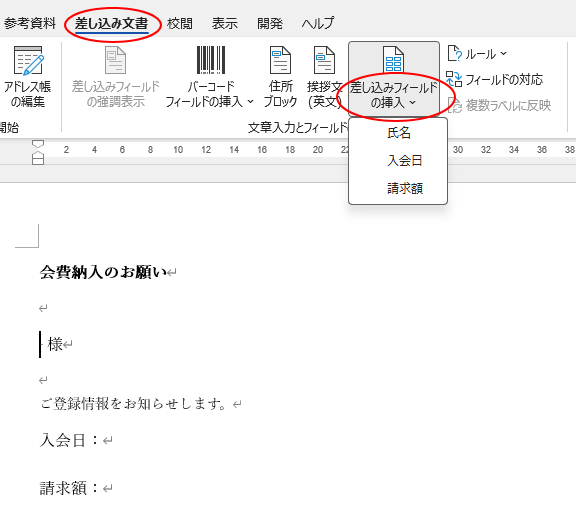Click the アドレス帳の編集 icon
Viewport: 576px width, 516px height.
[x=28, y=60]
